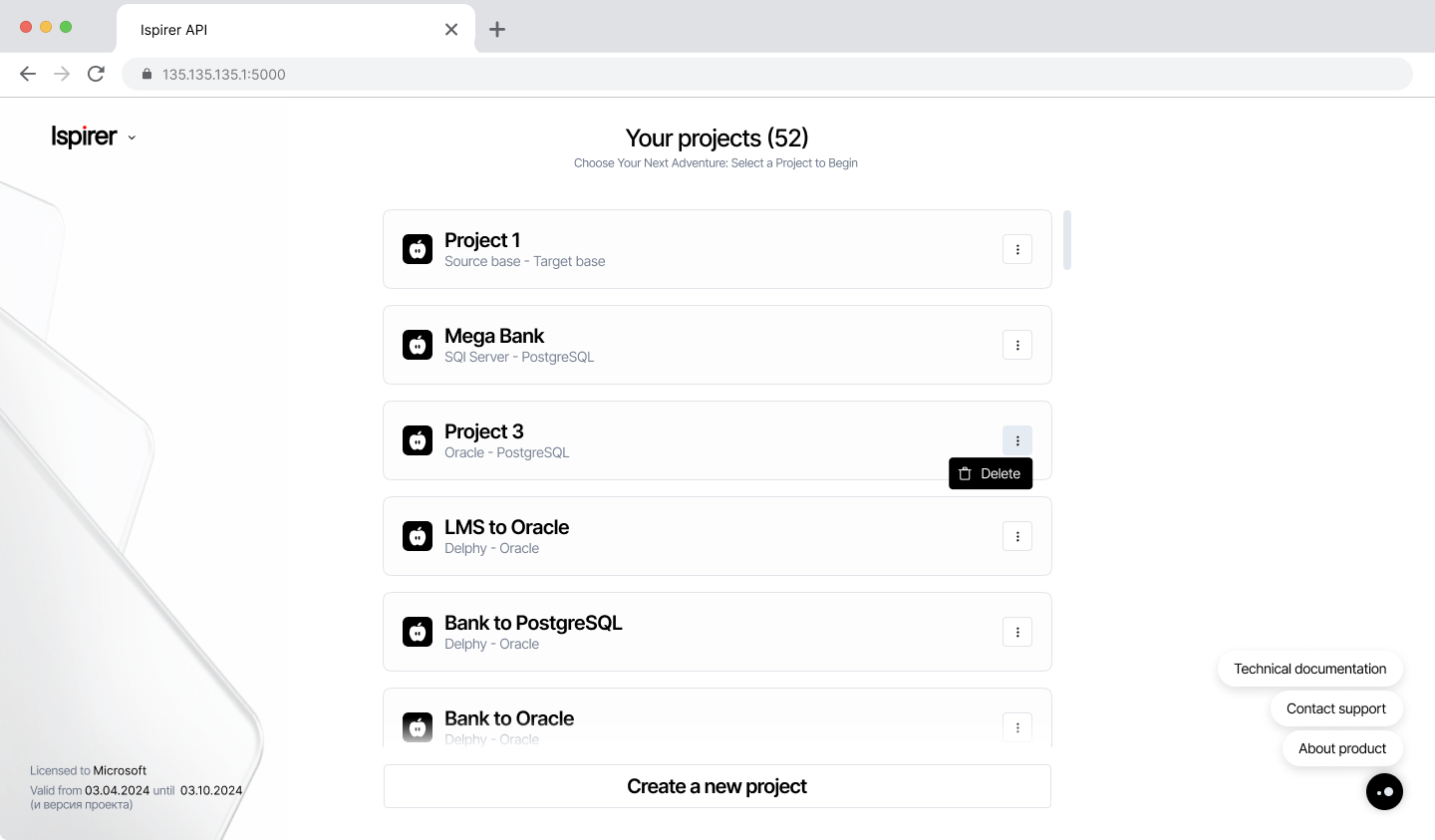Image resolution: width=1435 pixels, height=840 pixels.
Task: Switch to the Ispirer API browser tab
Action: tap(249, 29)
